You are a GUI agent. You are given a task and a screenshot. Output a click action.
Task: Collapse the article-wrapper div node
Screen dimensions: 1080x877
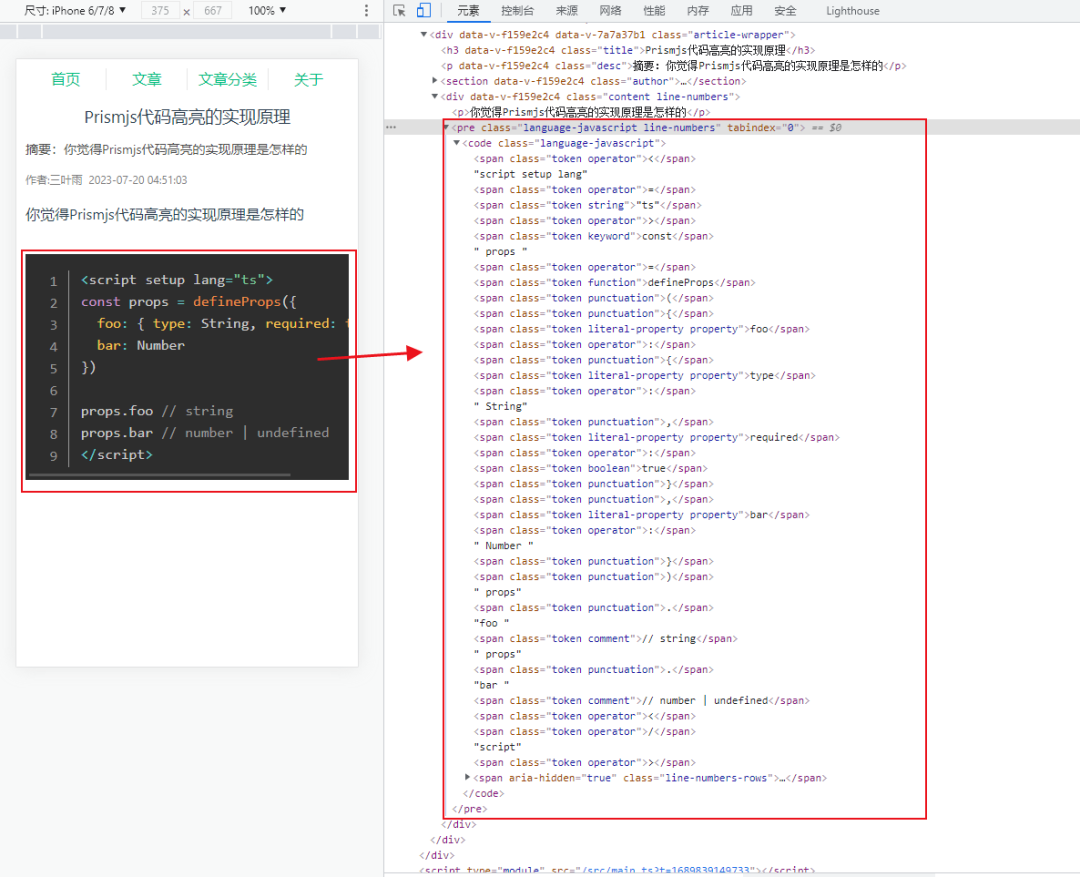pos(424,35)
